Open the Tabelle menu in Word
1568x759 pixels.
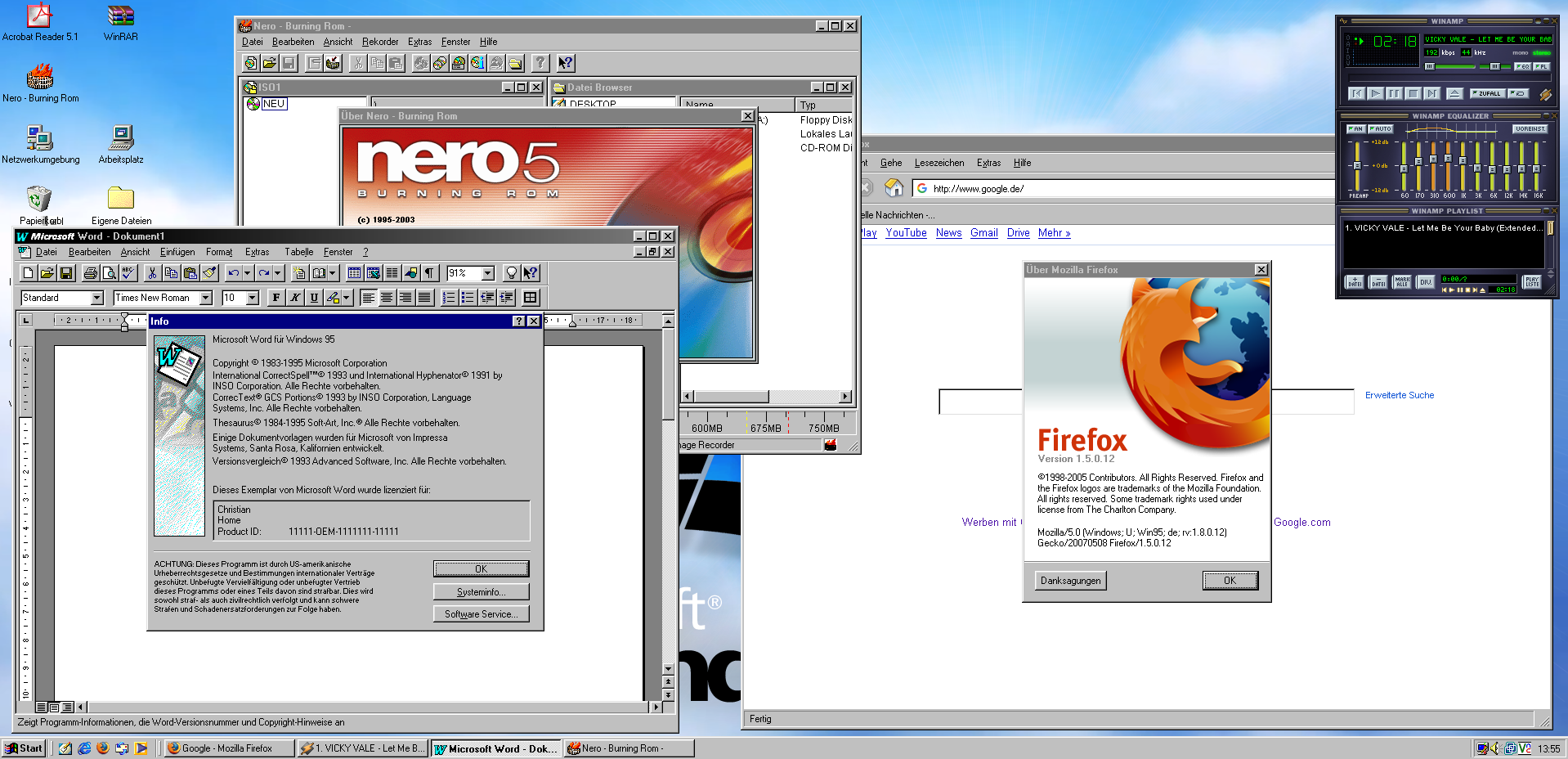(x=299, y=252)
